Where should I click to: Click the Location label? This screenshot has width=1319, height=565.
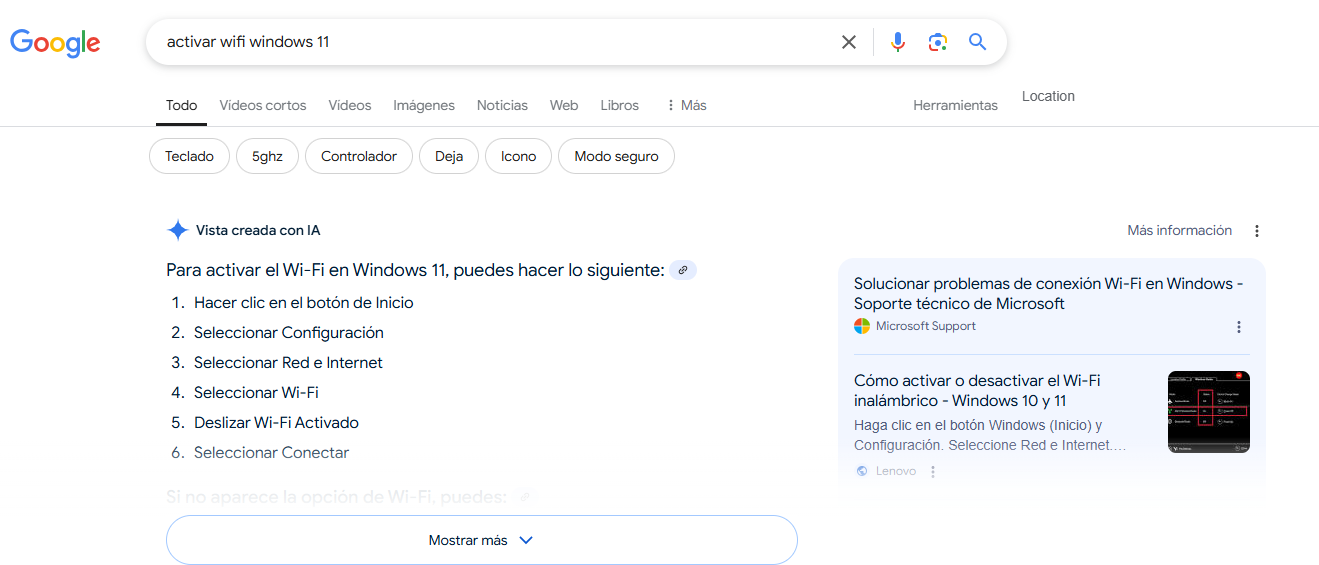1048,96
